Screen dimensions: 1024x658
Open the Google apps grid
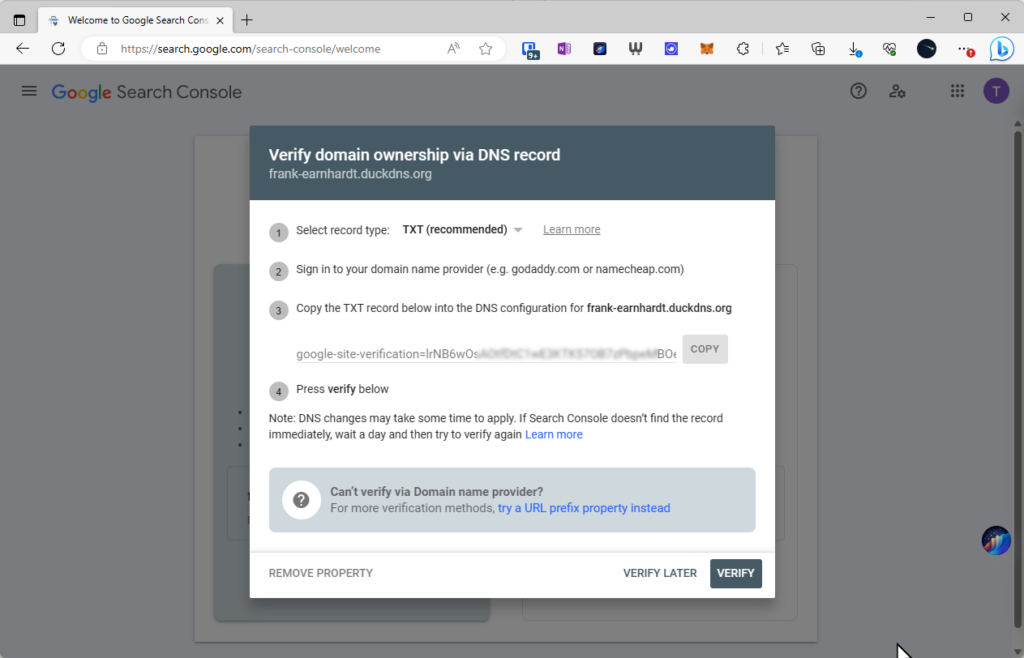coord(957,91)
